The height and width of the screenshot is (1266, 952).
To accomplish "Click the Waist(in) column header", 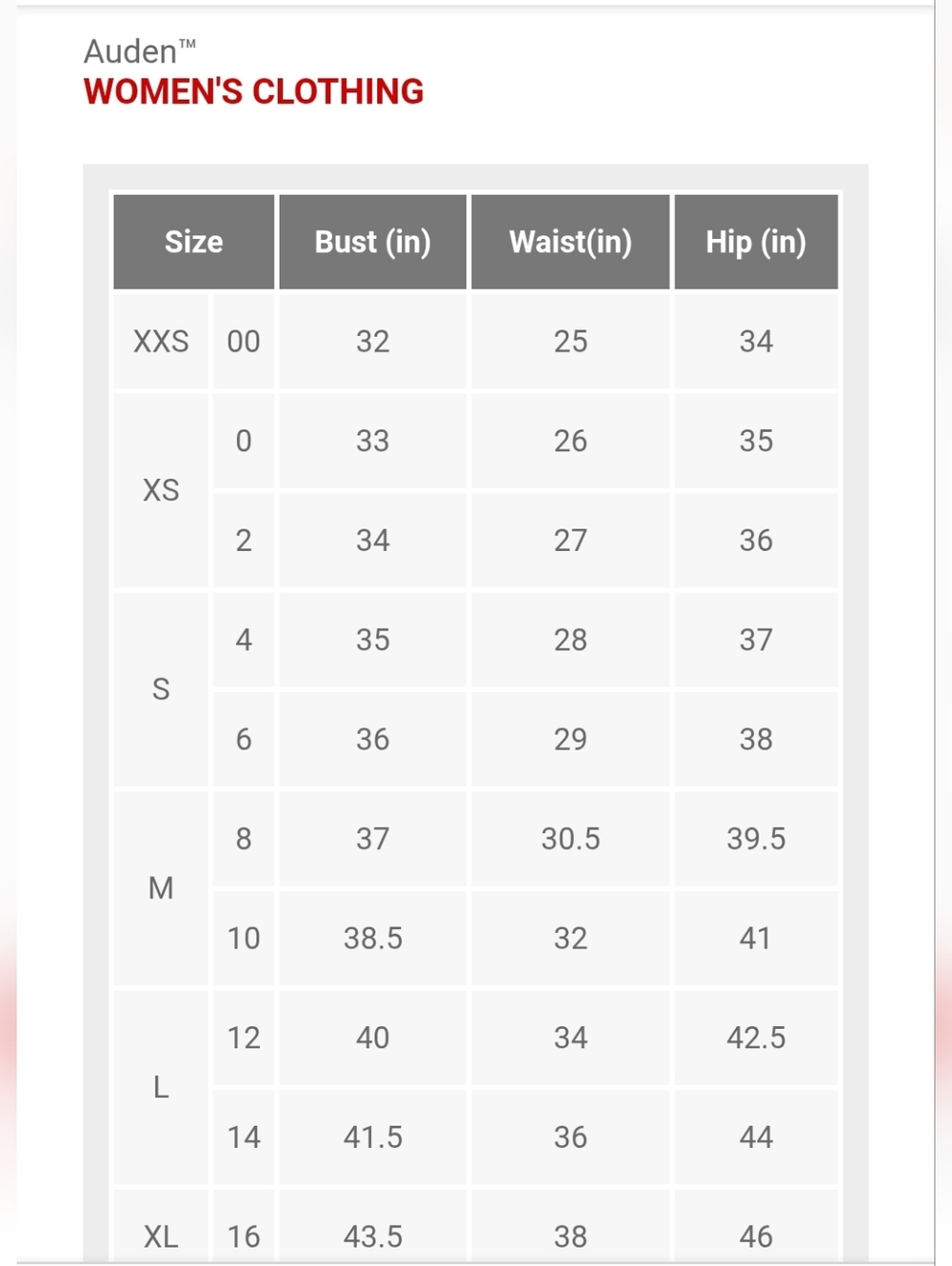I will click(x=570, y=242).
